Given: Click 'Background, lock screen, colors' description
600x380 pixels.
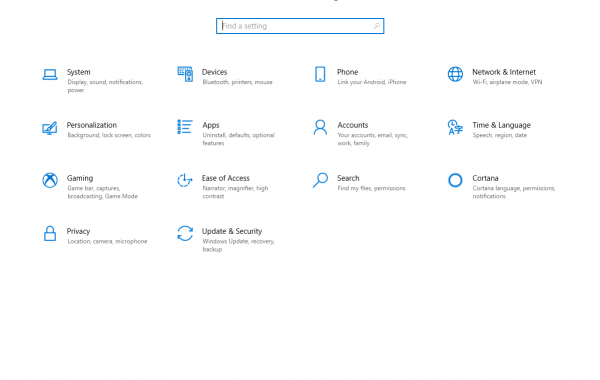Looking at the screenshot, I should (x=109, y=135).
